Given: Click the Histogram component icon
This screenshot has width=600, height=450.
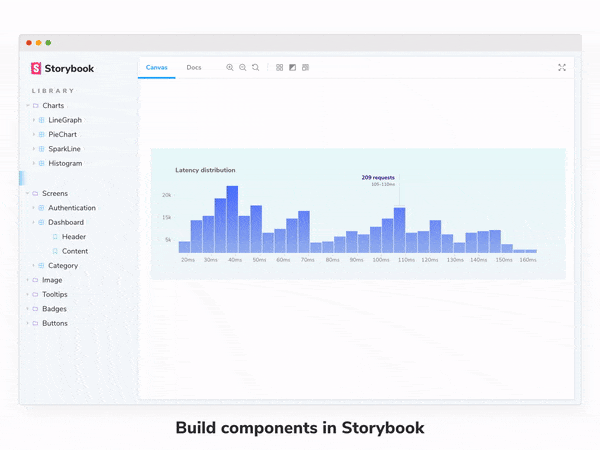Looking at the screenshot, I should pyautogui.click(x=42, y=163).
